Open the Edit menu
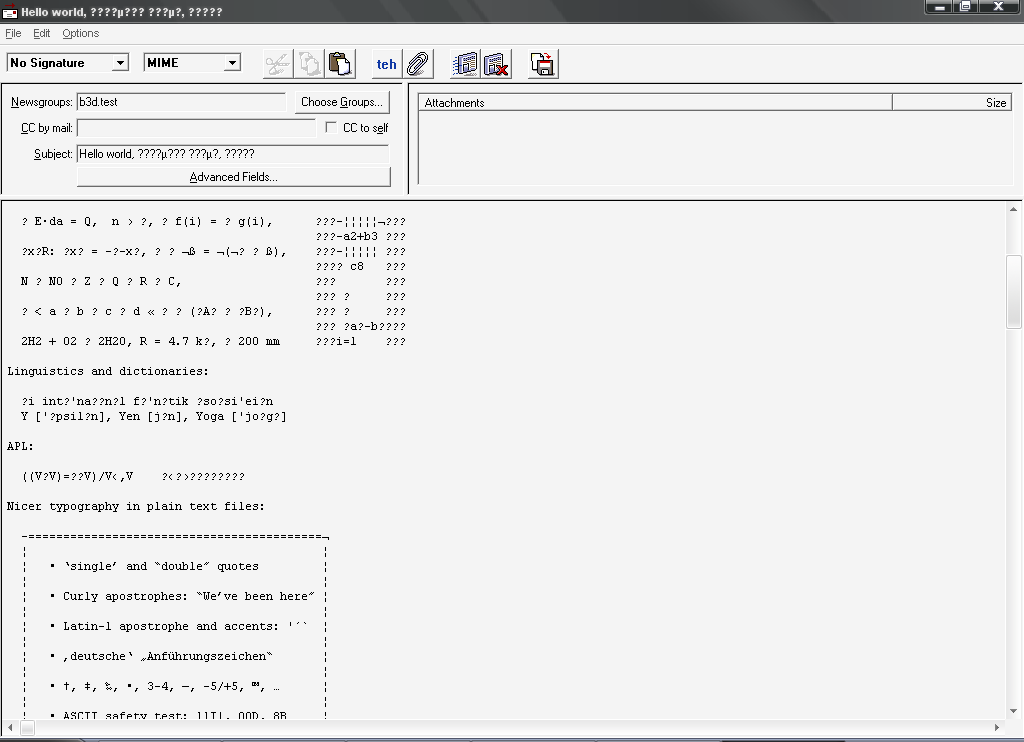The image size is (1024, 742). [x=41, y=33]
